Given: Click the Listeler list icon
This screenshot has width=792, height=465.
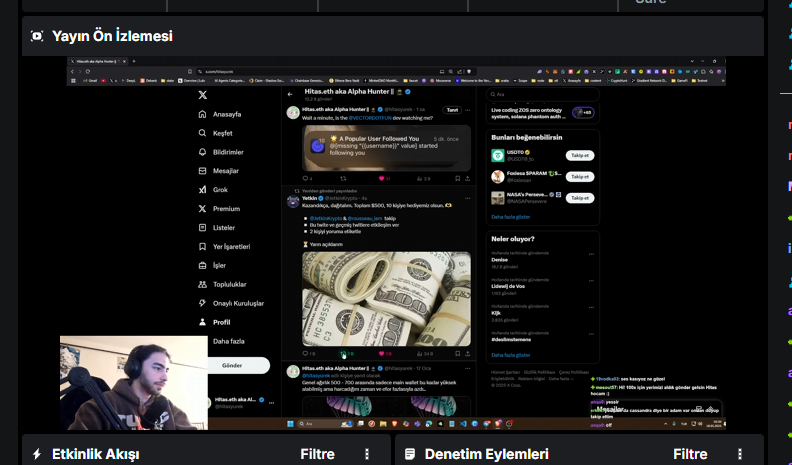Looking at the screenshot, I should [x=203, y=228].
